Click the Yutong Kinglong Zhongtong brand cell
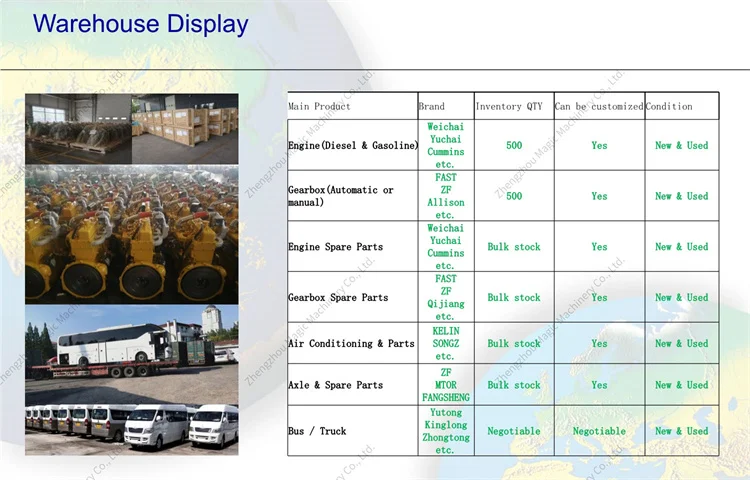Viewport: 750px width, 480px height. pyautogui.click(x=445, y=431)
